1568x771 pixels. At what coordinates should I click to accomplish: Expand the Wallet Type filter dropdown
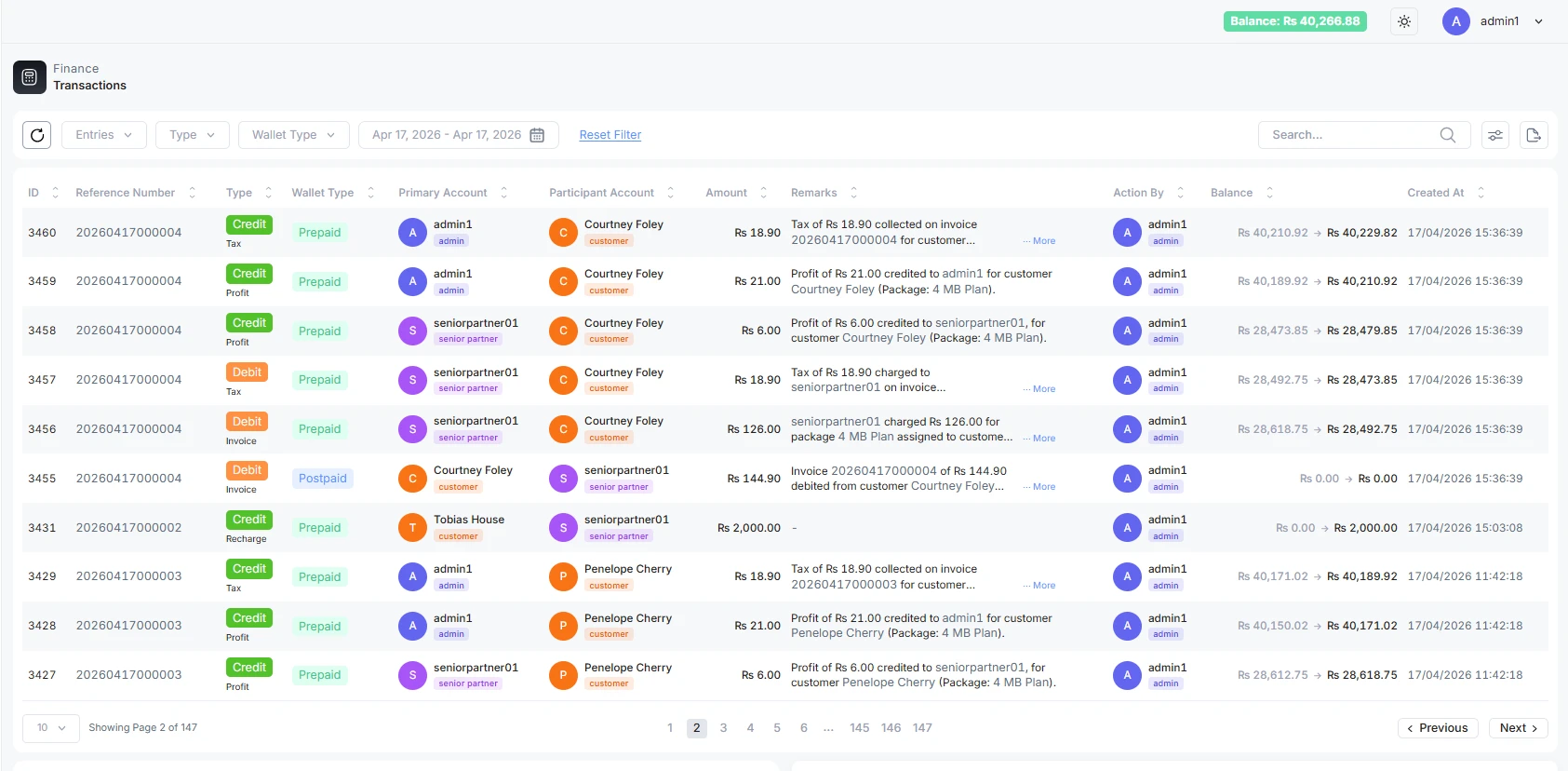tap(294, 135)
